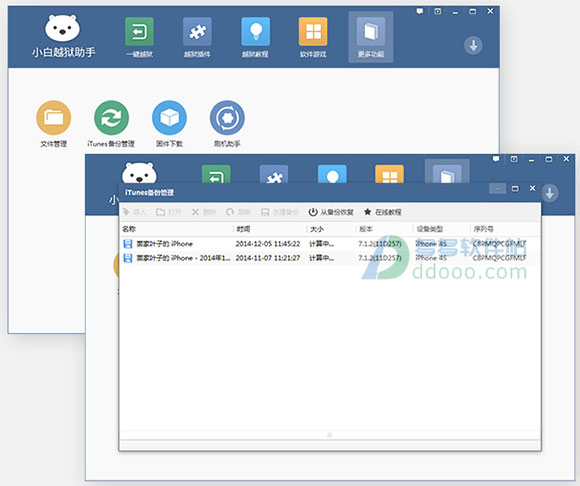
Task: Sort by 版本 column header
Action: 366,229
